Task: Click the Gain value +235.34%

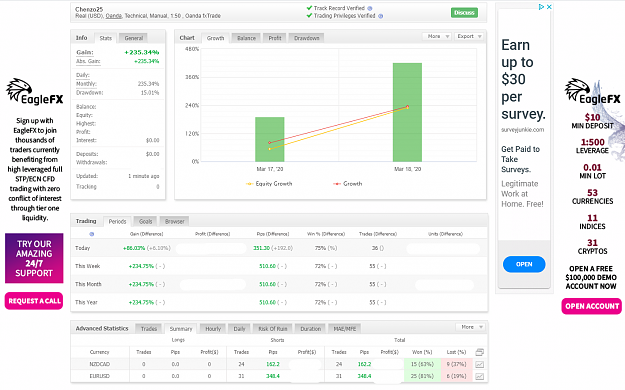Action: tap(142, 52)
